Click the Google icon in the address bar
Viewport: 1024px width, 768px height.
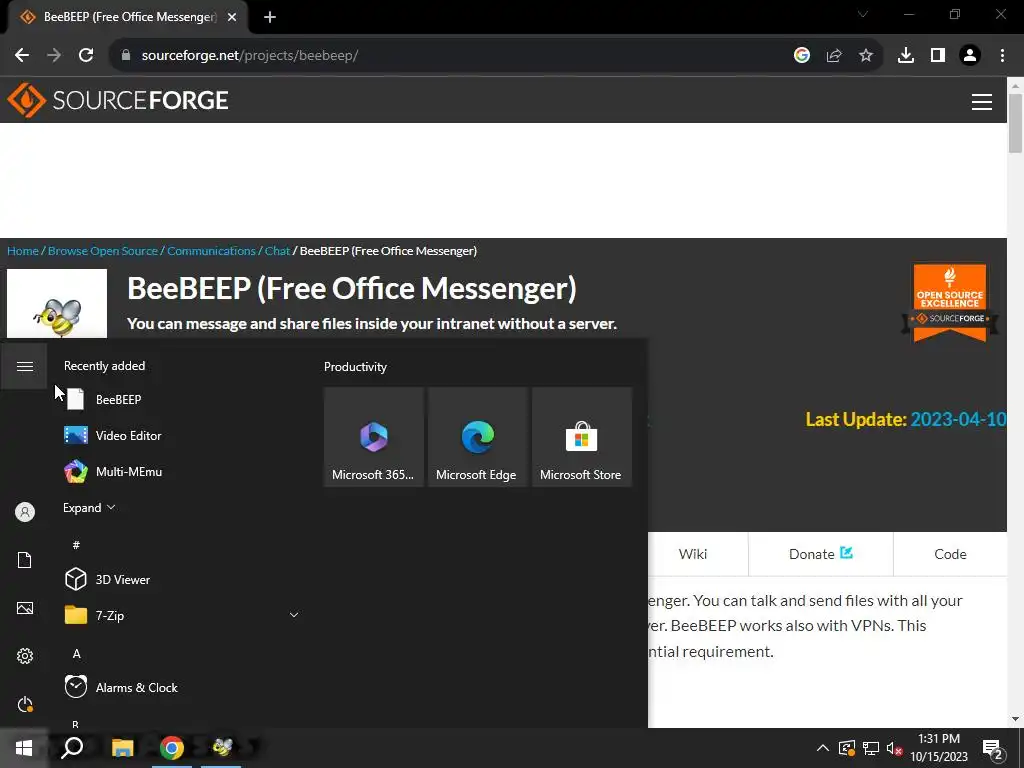point(801,56)
